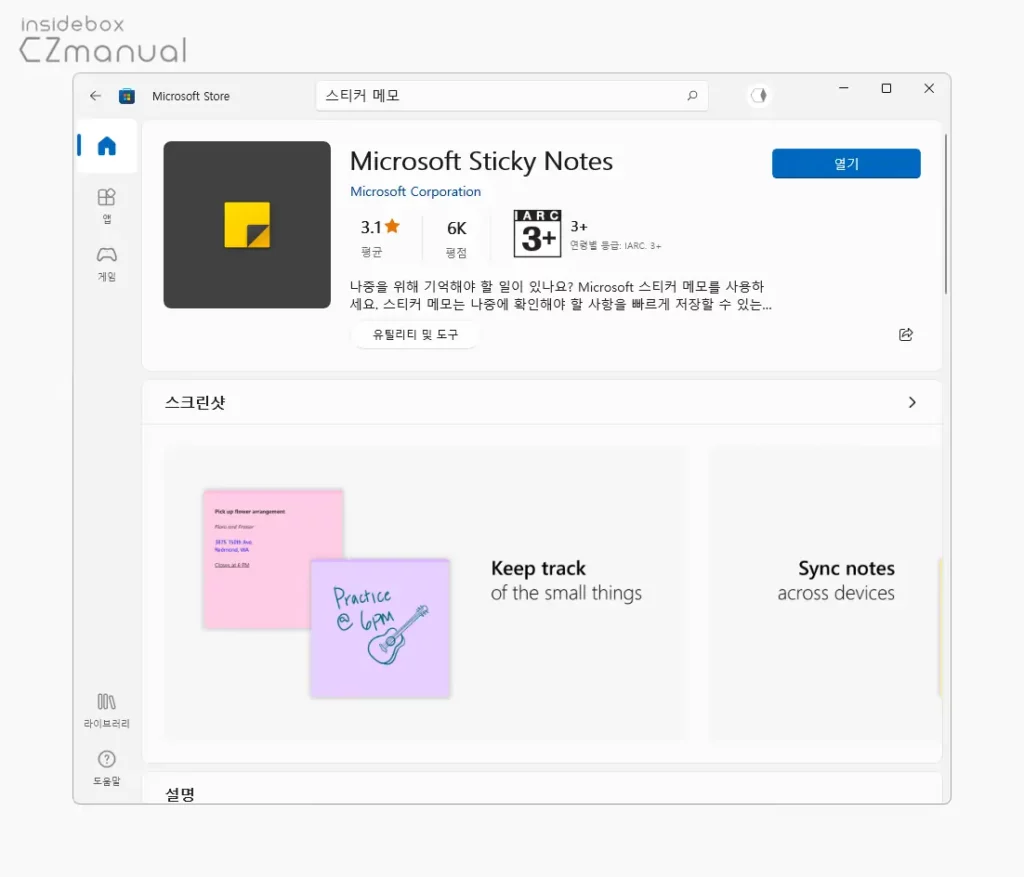Click the Microsoft Store logo icon

[x=126, y=96]
